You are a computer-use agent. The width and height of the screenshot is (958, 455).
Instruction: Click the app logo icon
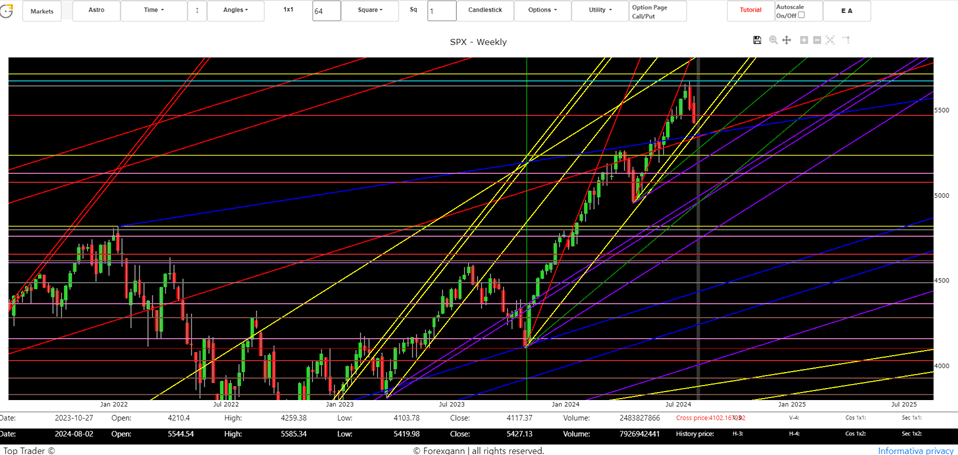(8, 12)
